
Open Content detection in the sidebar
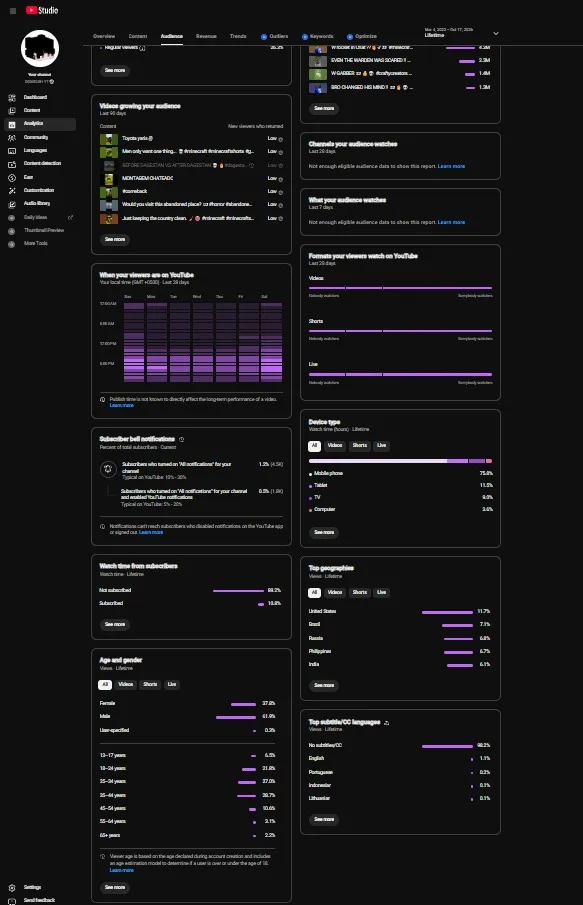(x=40, y=163)
